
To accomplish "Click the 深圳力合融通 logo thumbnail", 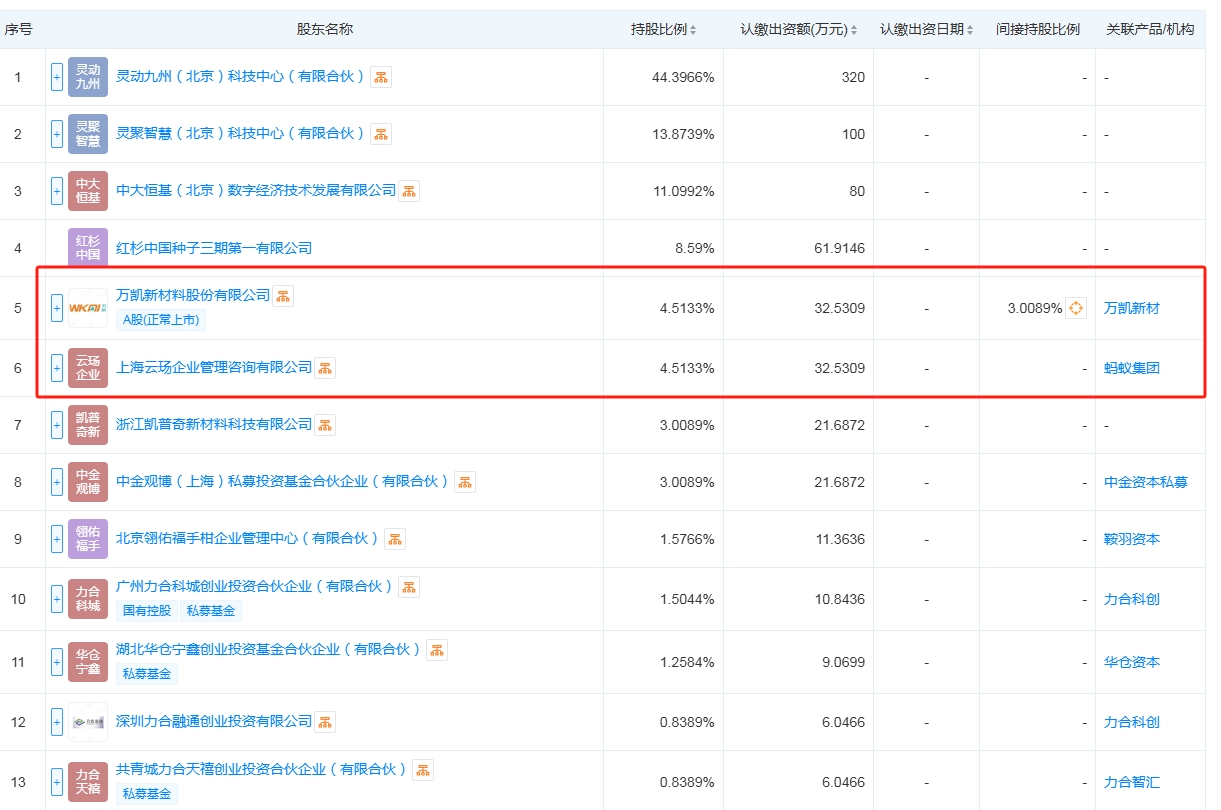I will [88, 722].
